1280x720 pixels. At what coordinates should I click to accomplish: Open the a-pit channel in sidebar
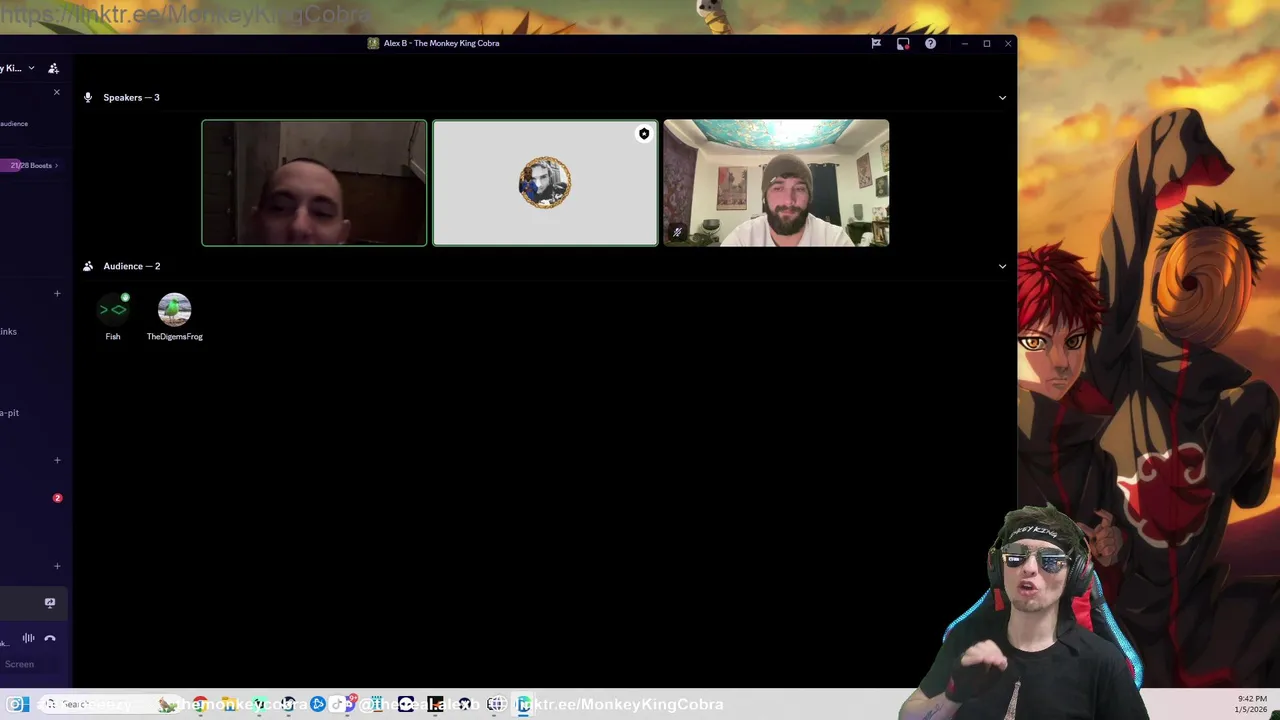(x=10, y=413)
